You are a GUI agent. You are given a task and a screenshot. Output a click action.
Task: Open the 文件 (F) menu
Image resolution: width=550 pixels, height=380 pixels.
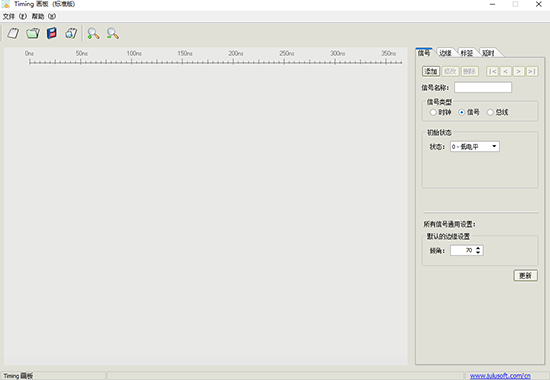click(x=14, y=16)
